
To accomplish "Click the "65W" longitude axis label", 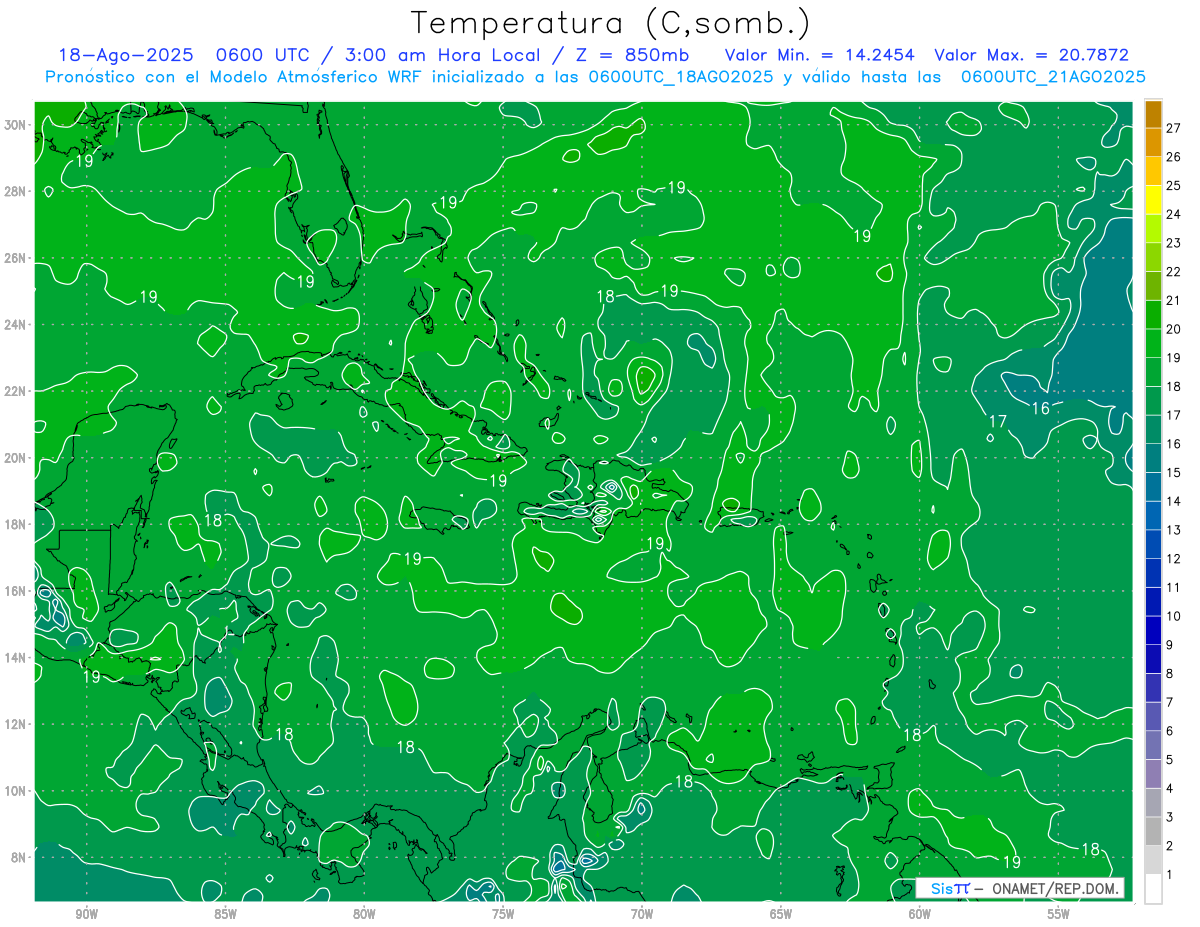I will click(x=781, y=914).
